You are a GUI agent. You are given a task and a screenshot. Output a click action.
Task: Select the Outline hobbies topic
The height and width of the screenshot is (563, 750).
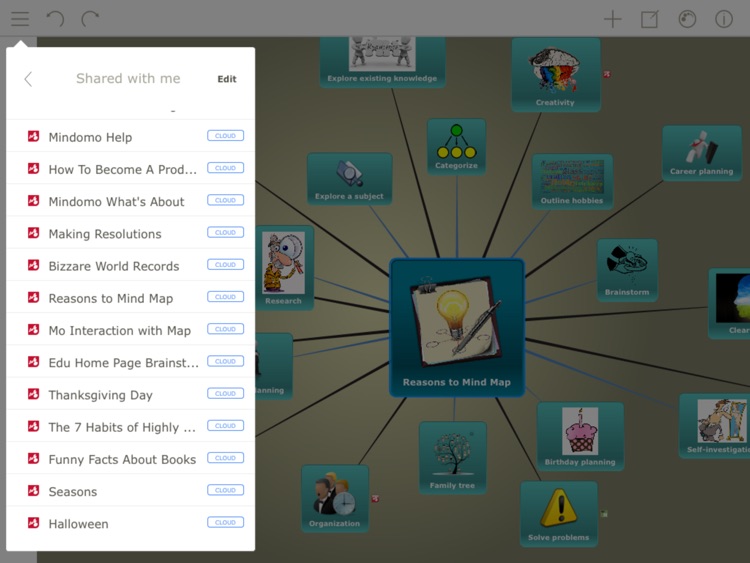(x=572, y=181)
